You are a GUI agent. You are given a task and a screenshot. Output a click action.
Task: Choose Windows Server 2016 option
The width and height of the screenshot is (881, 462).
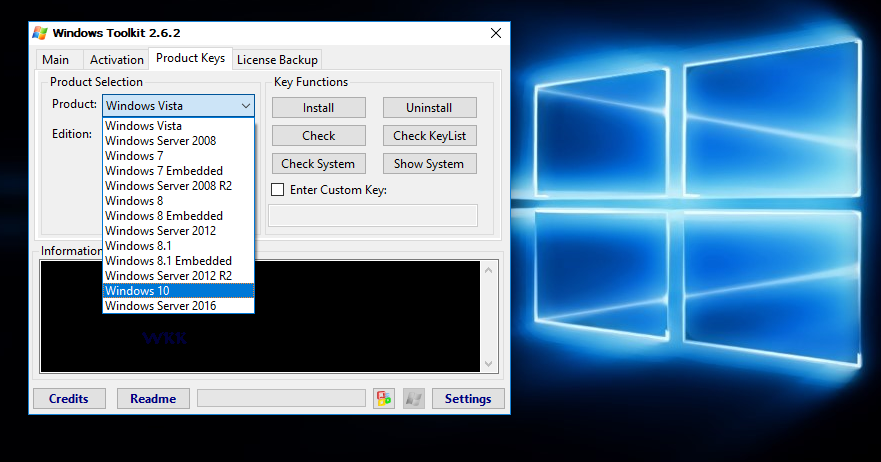click(x=178, y=305)
